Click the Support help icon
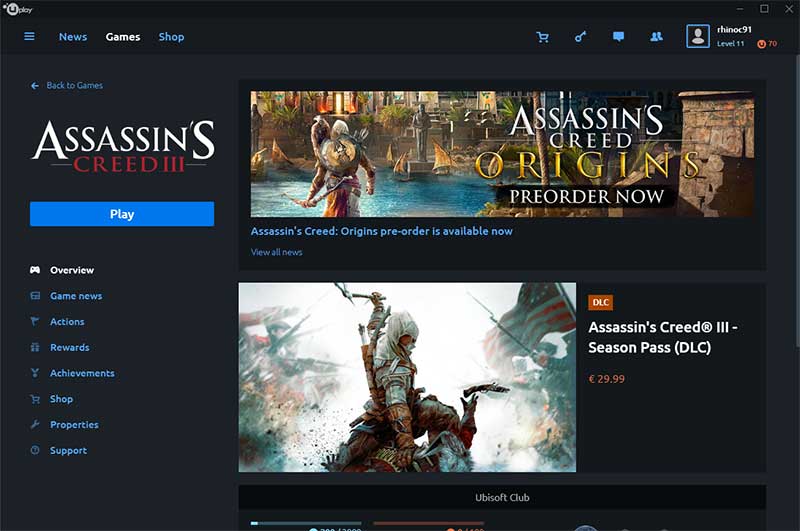 (x=35, y=450)
